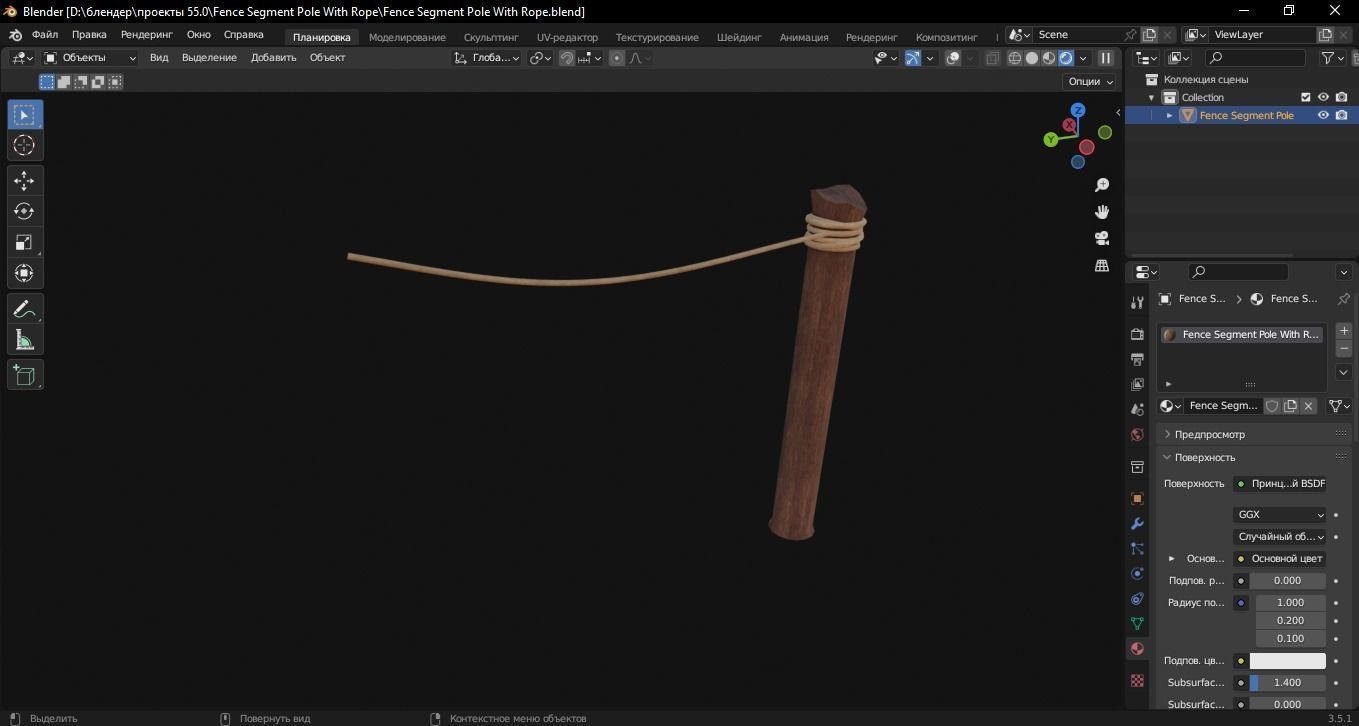1359x726 pixels.
Task: Select the Add Cube tool
Action: click(x=24, y=375)
